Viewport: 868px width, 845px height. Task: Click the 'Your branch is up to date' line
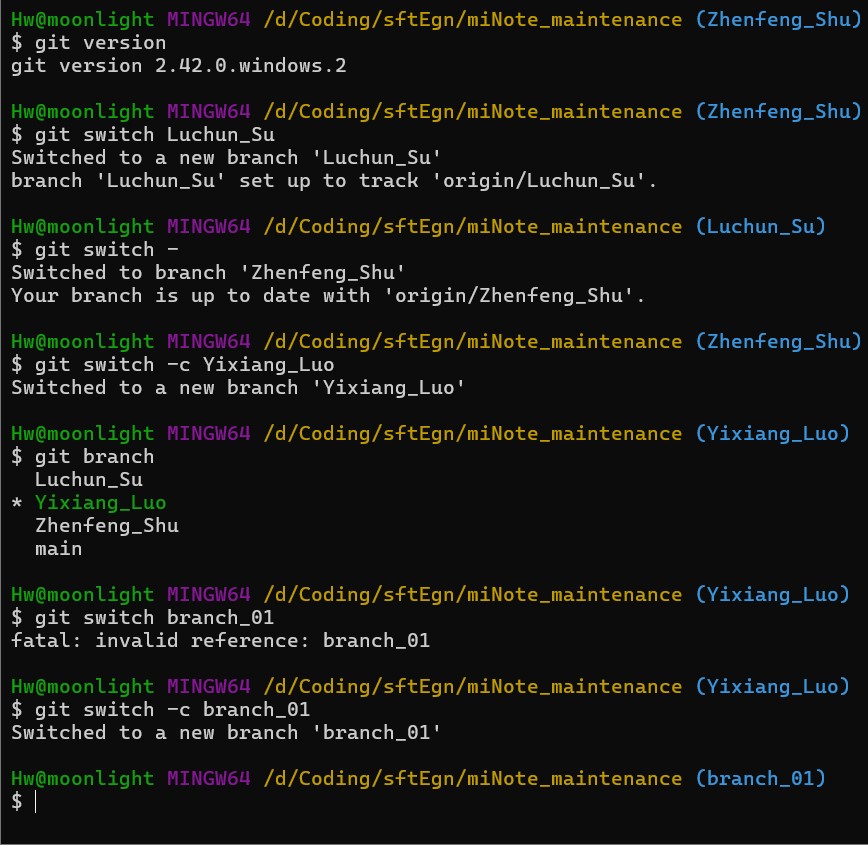[328, 296]
